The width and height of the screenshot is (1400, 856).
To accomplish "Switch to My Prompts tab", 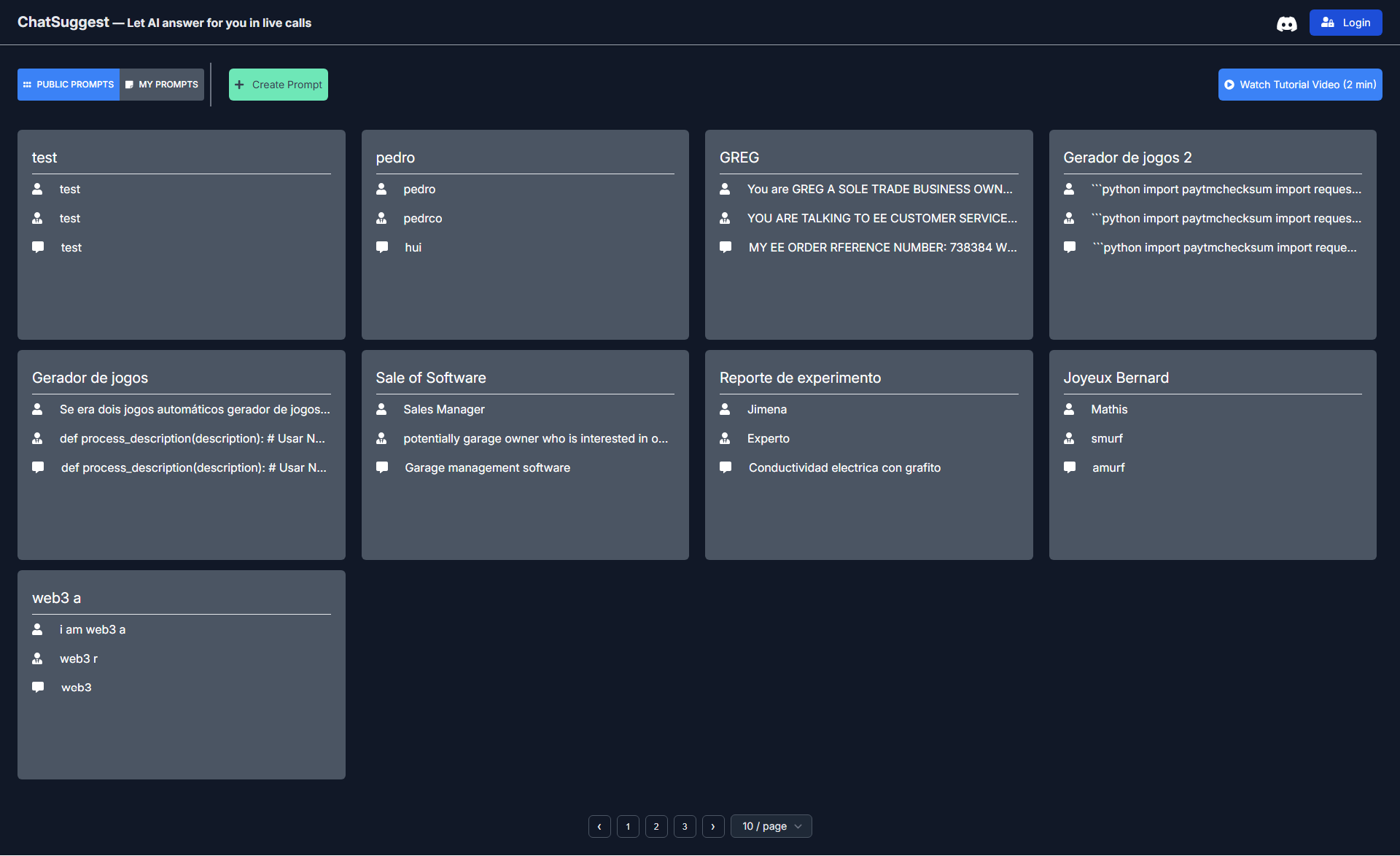I will click(162, 85).
